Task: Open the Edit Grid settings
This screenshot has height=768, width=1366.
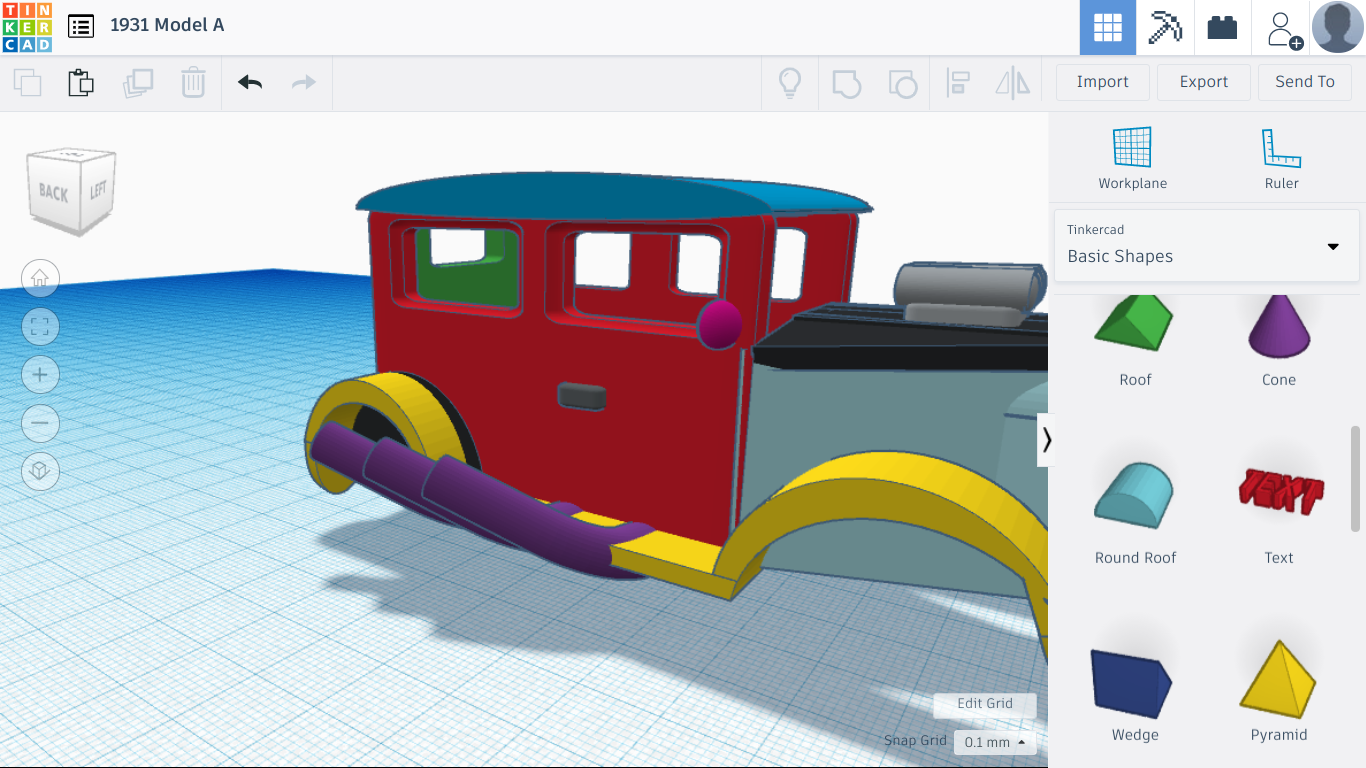Action: (985, 704)
